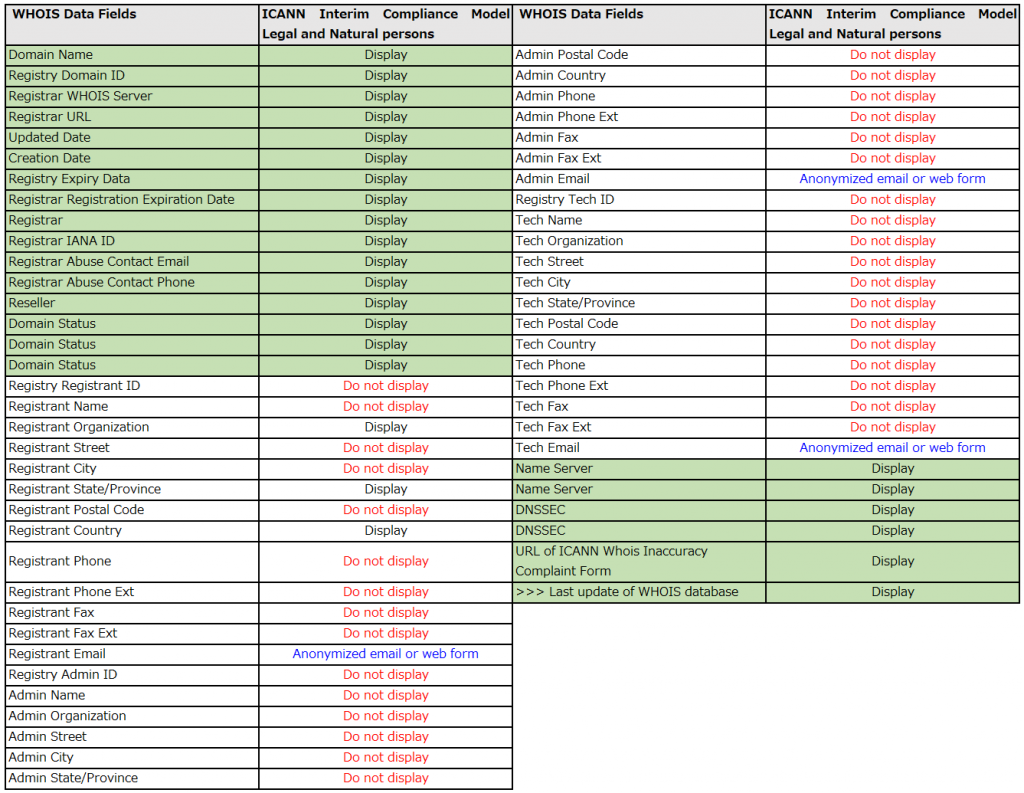Image resolution: width=1024 pixels, height=793 pixels.
Task: Select the "Tech State/Province" cell
Action: 639,303
